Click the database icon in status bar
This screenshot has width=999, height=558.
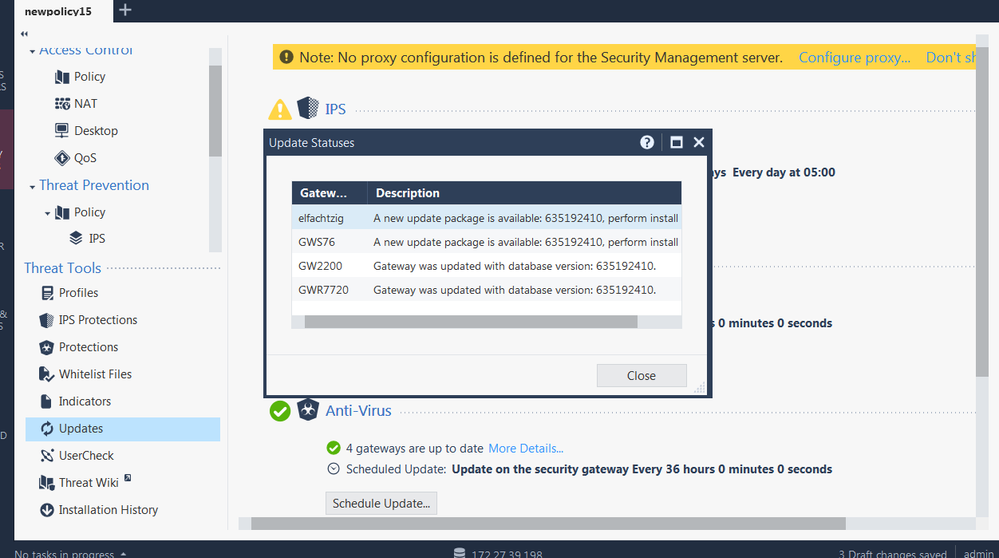(x=459, y=553)
